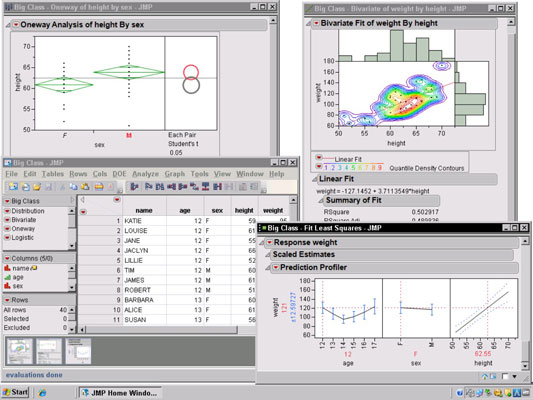533x400 pixels.
Task: Open the Tables menu
Action: pyautogui.click(x=53, y=174)
